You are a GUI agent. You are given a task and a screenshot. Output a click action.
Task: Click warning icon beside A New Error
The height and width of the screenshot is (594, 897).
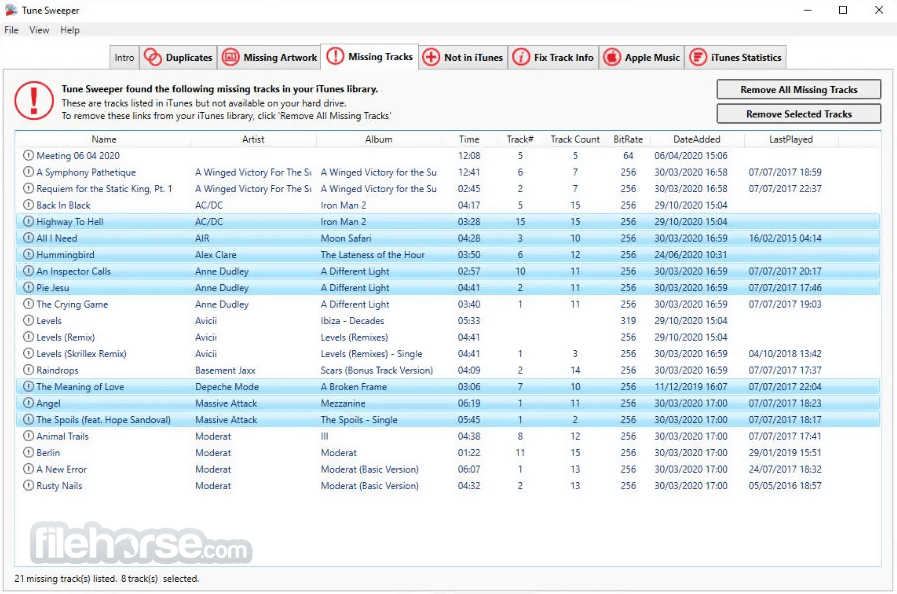28,469
